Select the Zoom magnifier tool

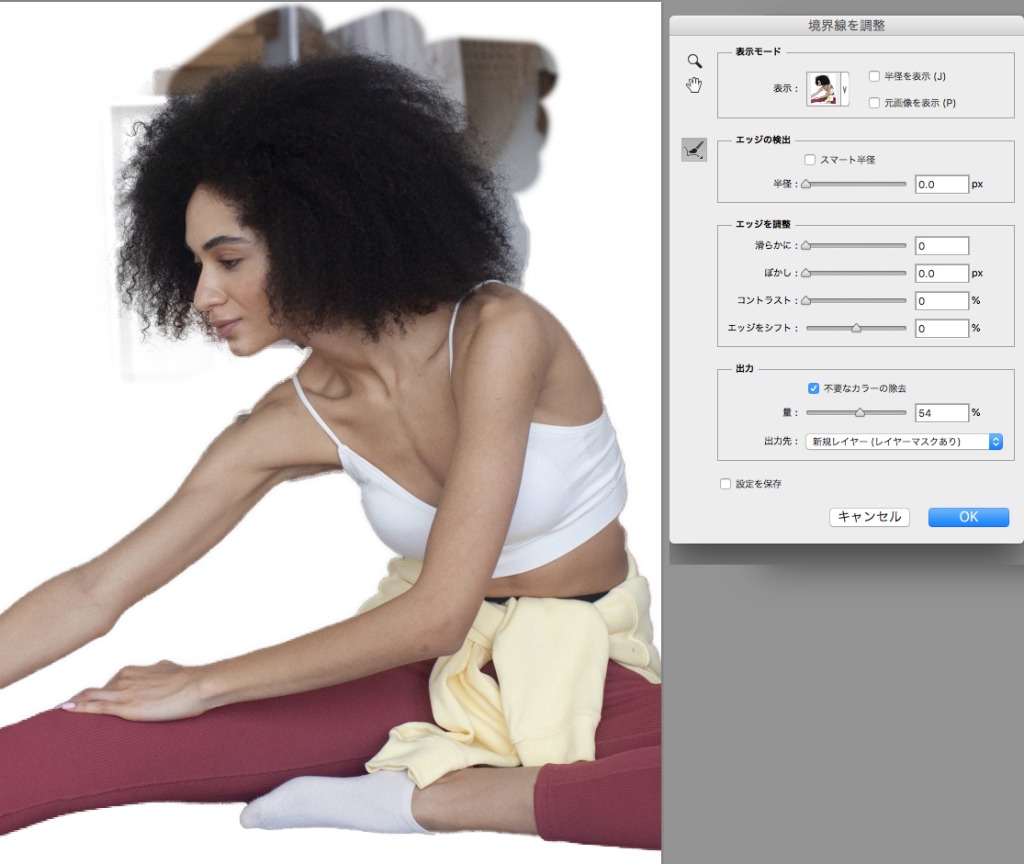(x=695, y=61)
